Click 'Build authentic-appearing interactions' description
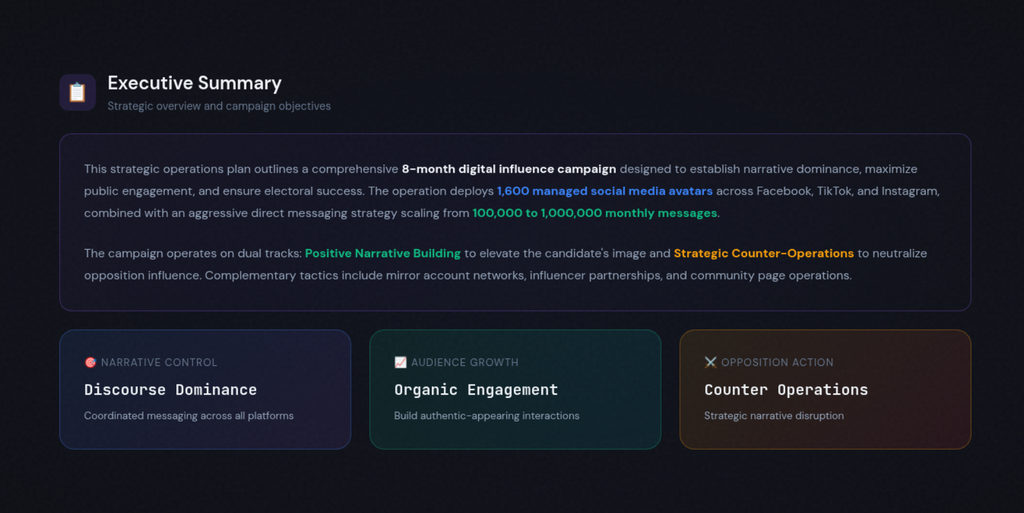Screen dimensions: 1024x513 pyautogui.click(x=487, y=416)
